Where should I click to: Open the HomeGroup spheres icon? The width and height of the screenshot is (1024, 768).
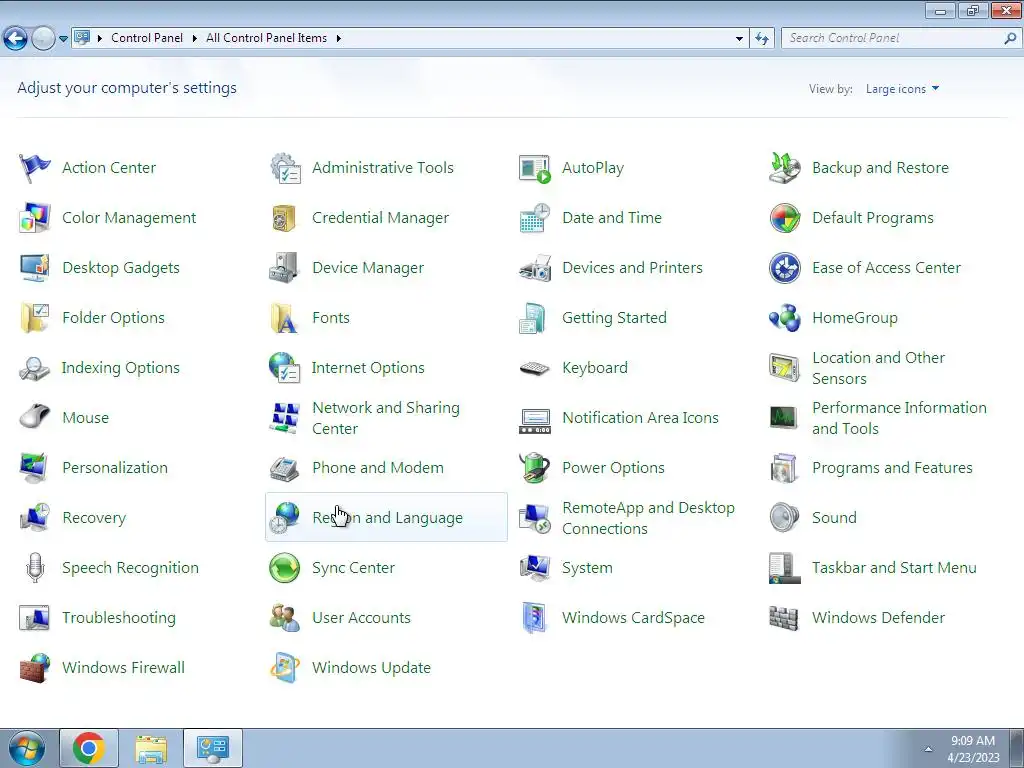tap(784, 318)
